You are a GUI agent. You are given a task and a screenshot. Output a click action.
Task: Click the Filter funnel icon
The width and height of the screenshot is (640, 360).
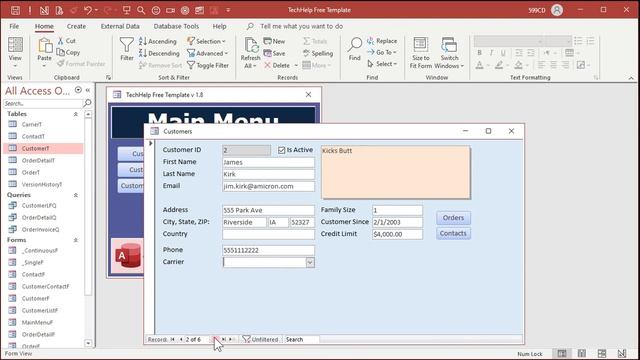(x=127, y=49)
